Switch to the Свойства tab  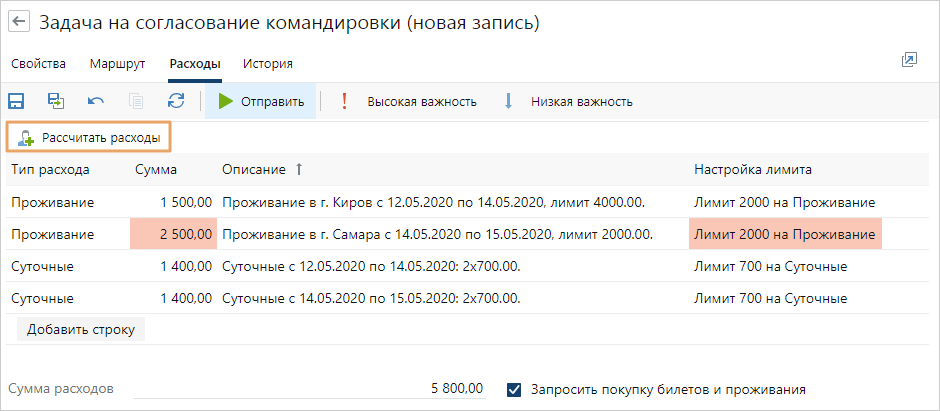tap(38, 64)
